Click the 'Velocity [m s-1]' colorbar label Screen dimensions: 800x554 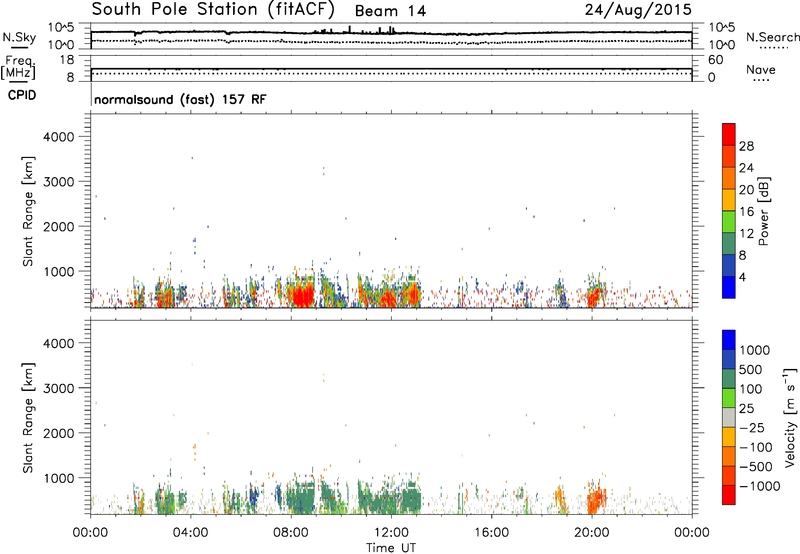790,417
